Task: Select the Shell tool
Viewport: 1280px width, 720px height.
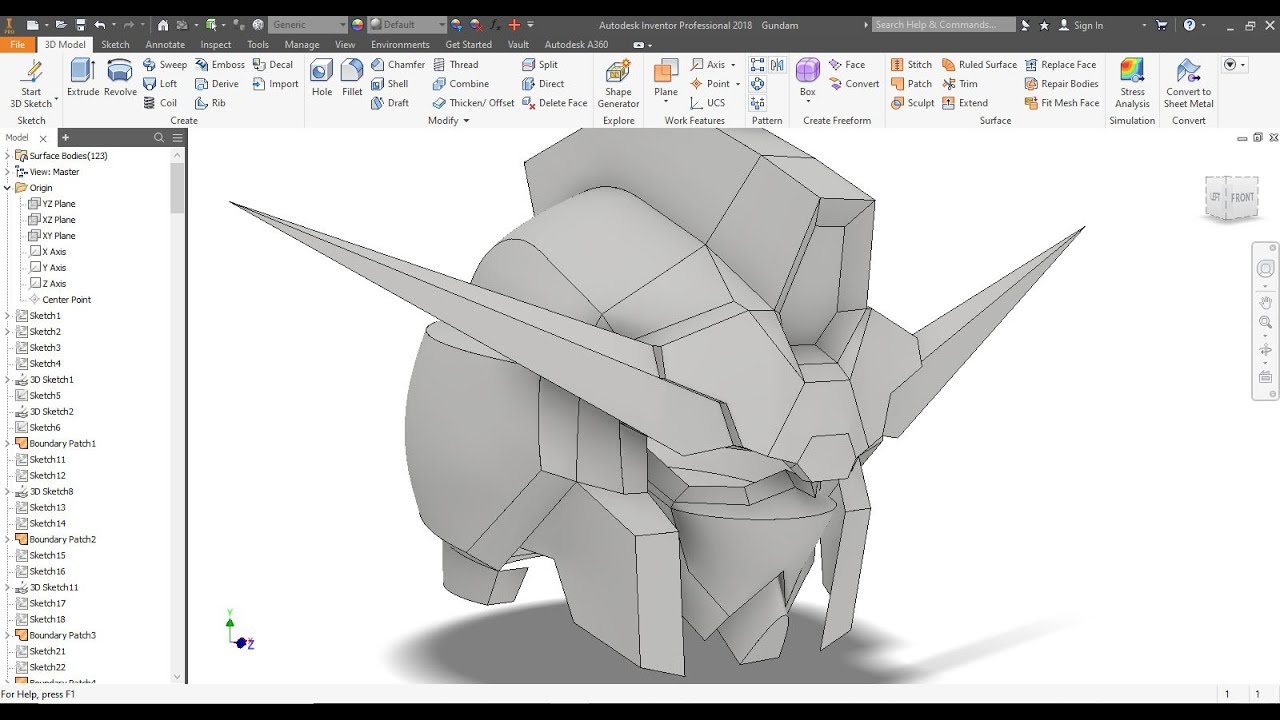Action: [390, 84]
